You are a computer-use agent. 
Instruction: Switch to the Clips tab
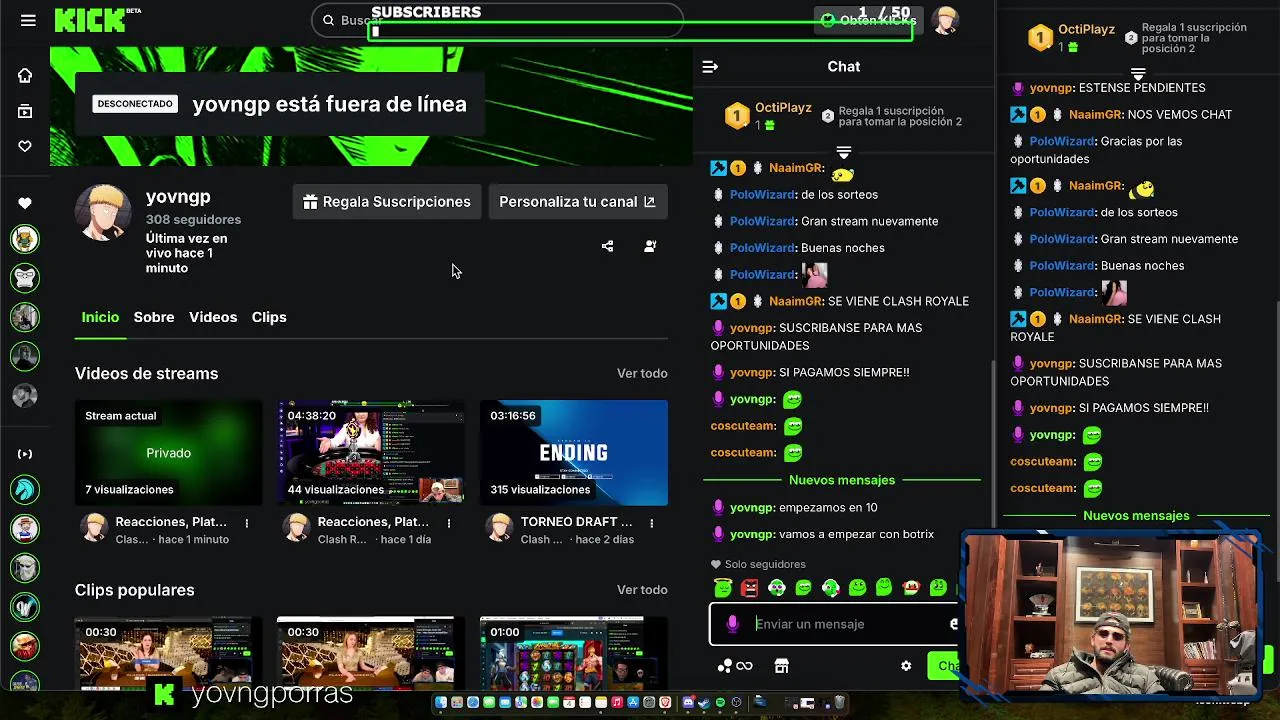click(x=269, y=317)
